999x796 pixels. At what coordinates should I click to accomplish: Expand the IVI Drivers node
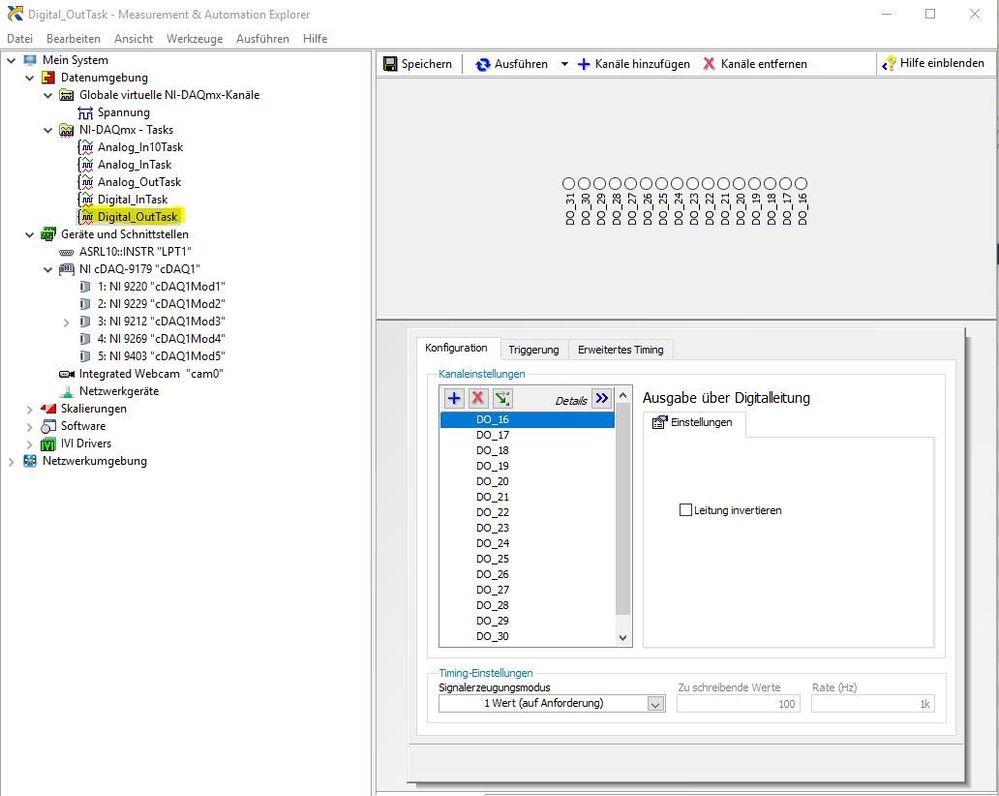[29, 444]
